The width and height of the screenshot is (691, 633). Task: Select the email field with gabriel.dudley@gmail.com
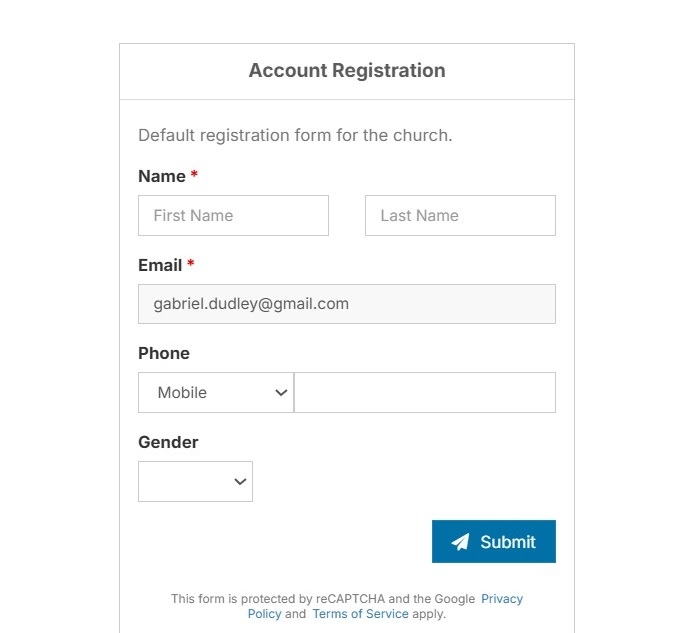click(x=346, y=304)
